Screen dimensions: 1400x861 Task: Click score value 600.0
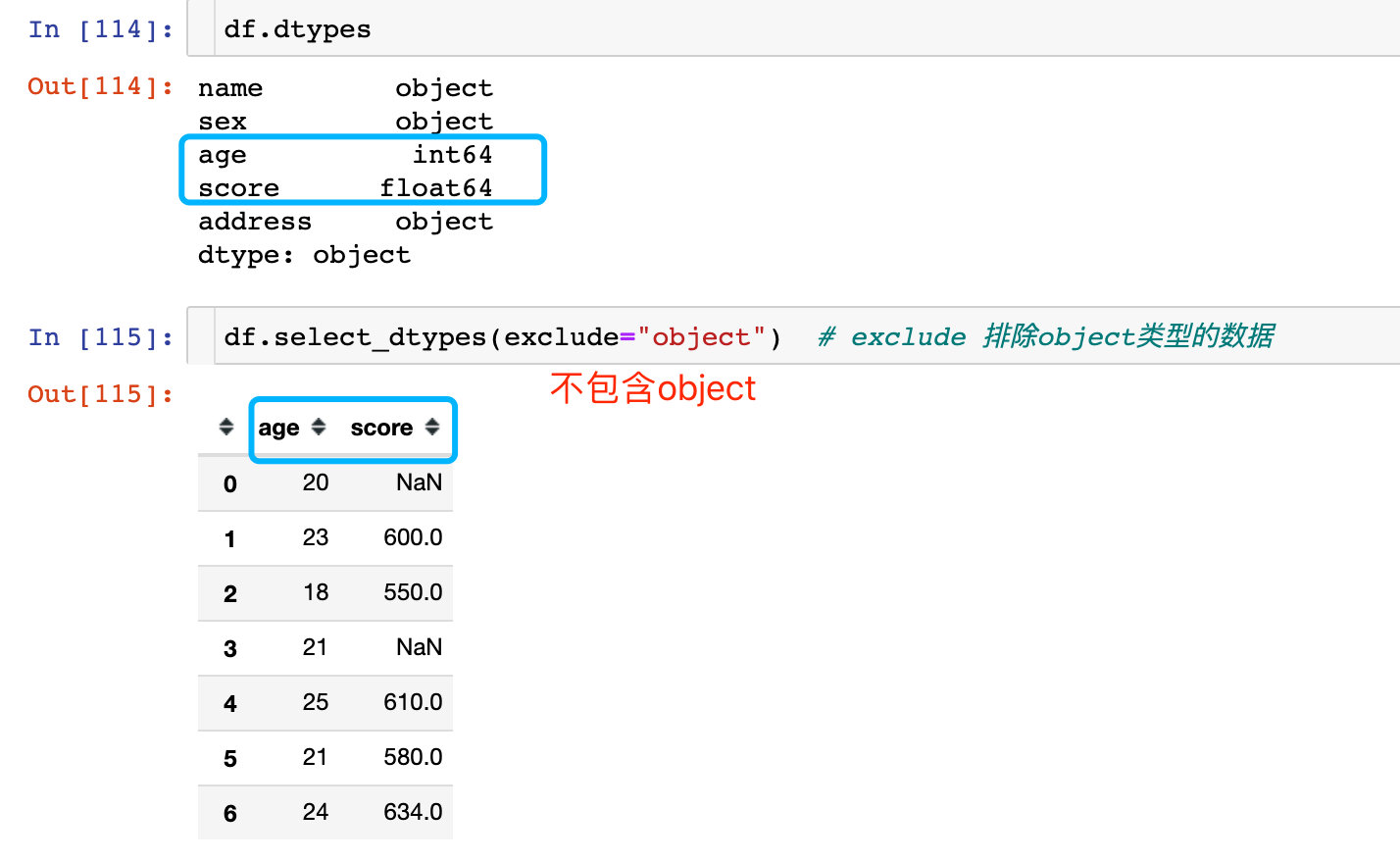coord(413,537)
